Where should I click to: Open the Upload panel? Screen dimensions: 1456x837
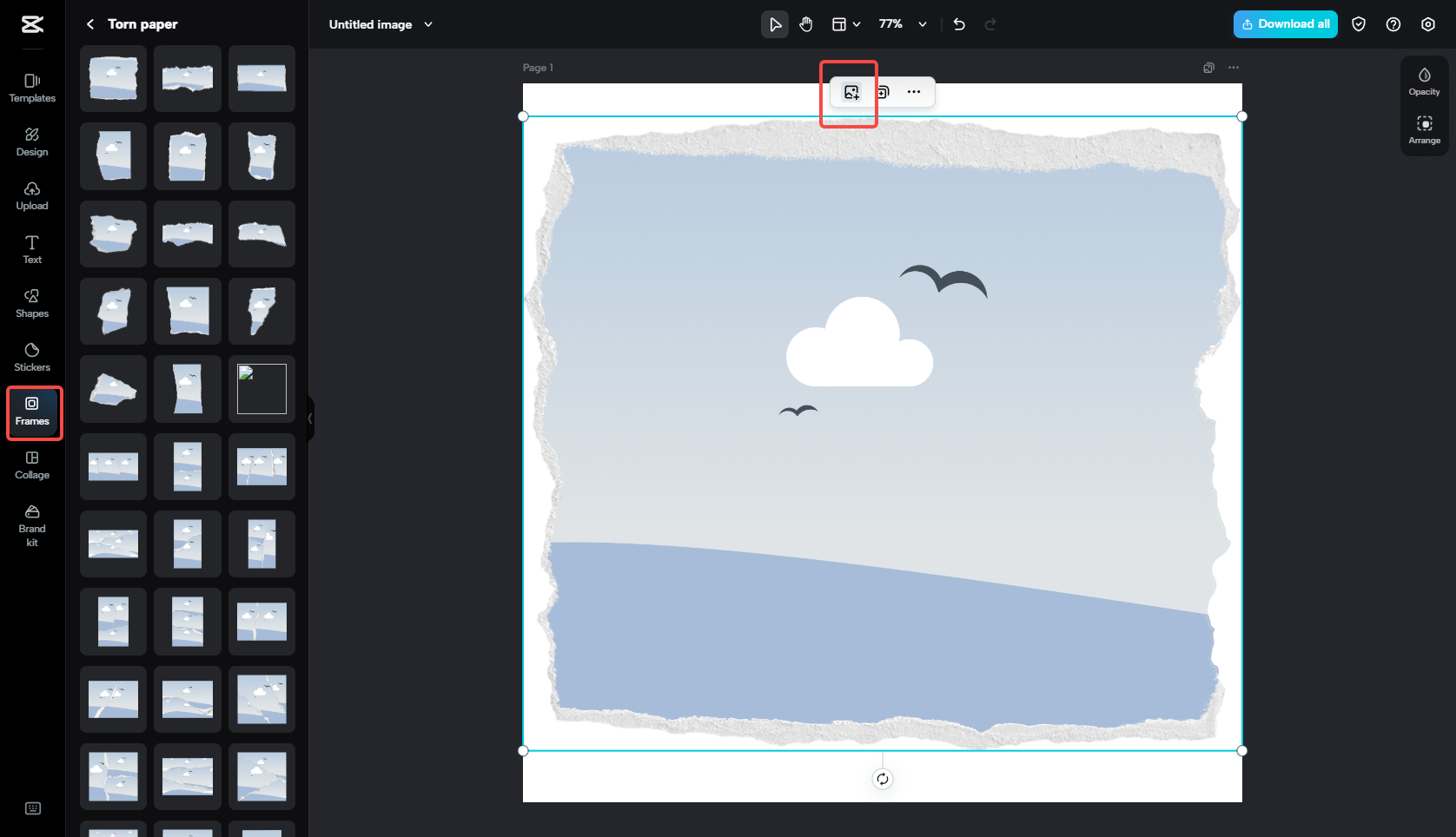click(32, 195)
